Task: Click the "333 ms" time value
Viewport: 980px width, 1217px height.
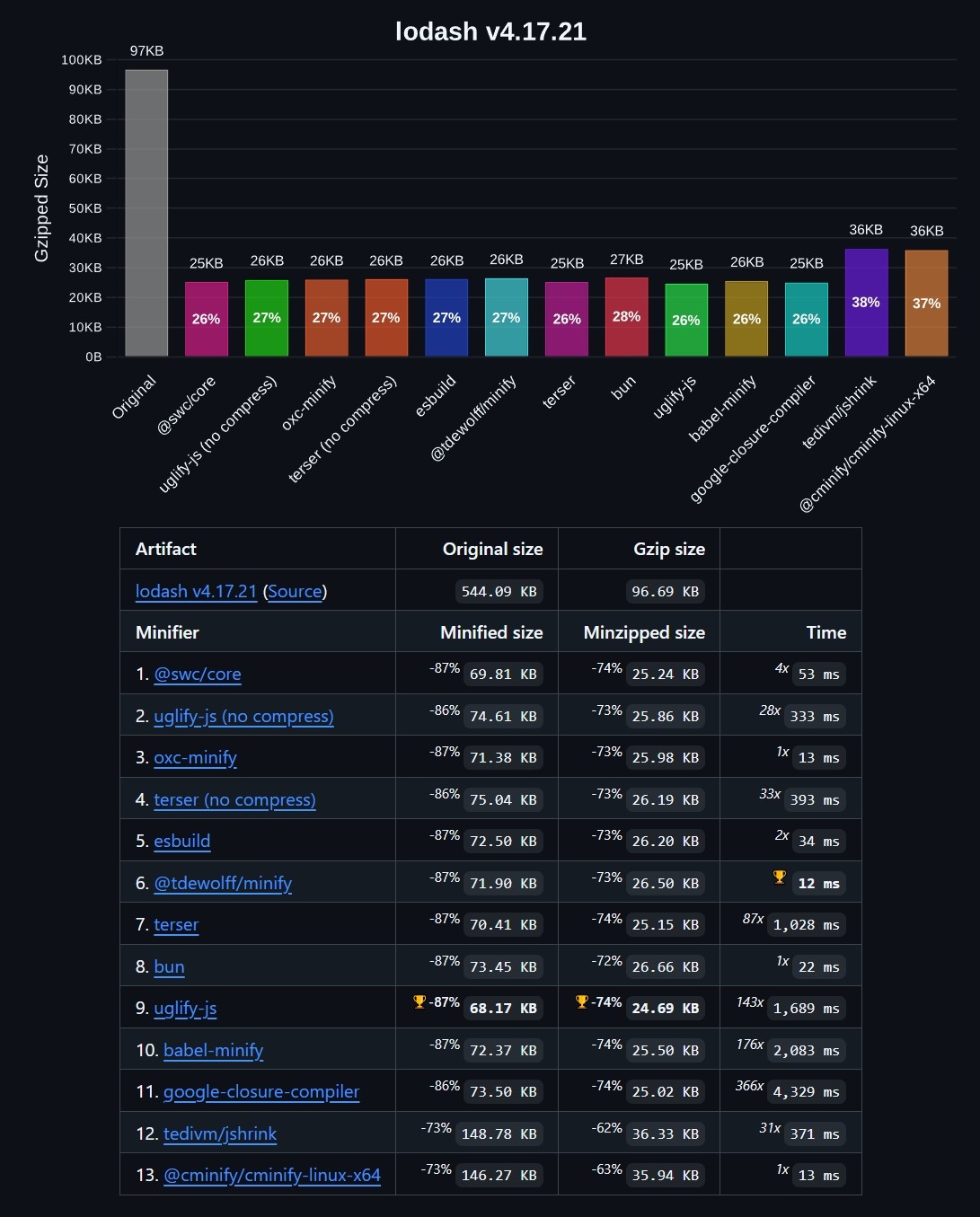Action: coord(815,717)
